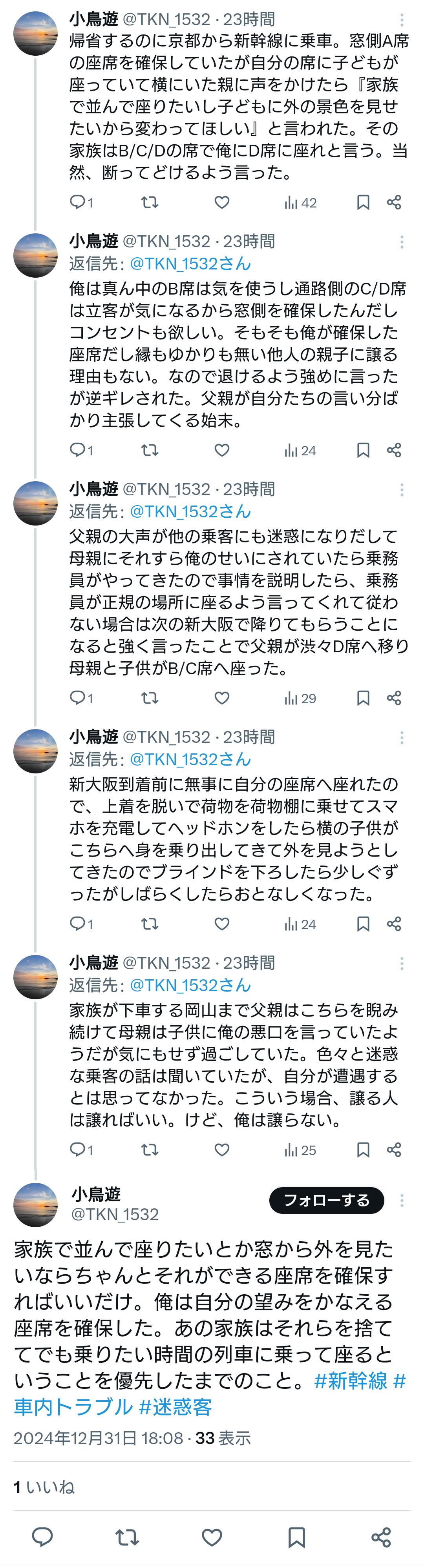Bookmark the main tweet in bottom bar

tap(296, 1537)
